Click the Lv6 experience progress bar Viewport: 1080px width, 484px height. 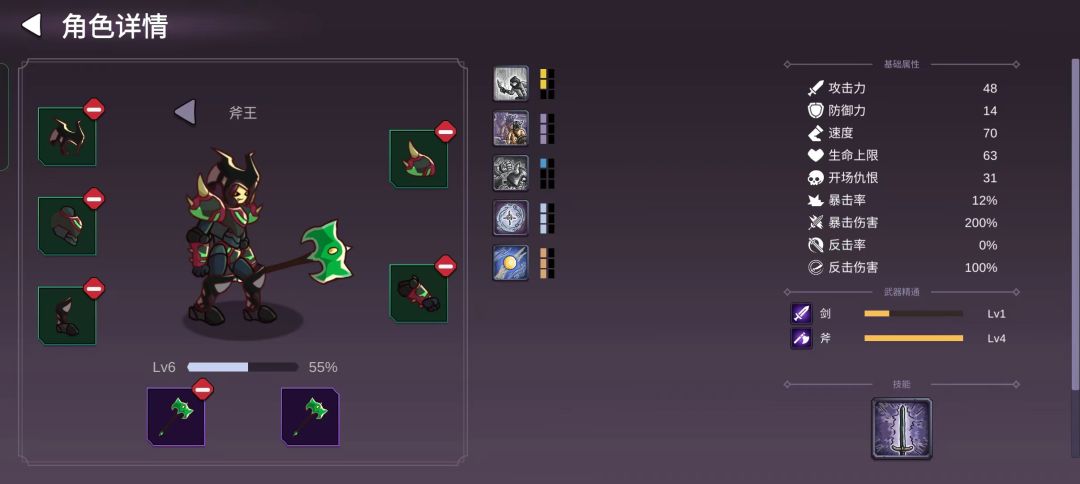pos(242,367)
